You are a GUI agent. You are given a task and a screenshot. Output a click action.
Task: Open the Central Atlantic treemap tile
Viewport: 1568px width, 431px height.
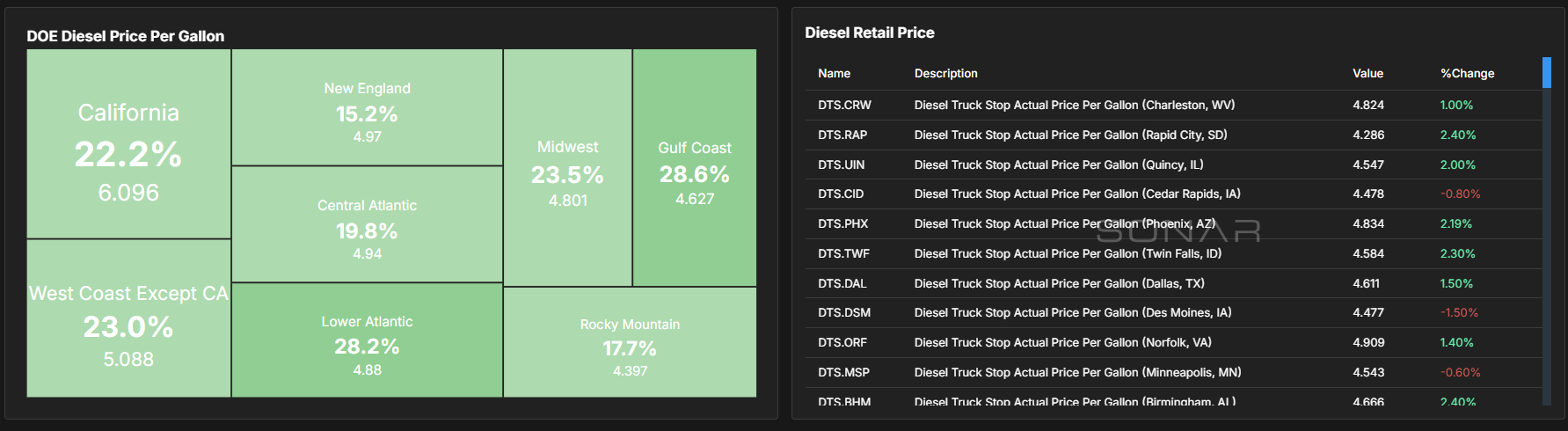click(367, 224)
